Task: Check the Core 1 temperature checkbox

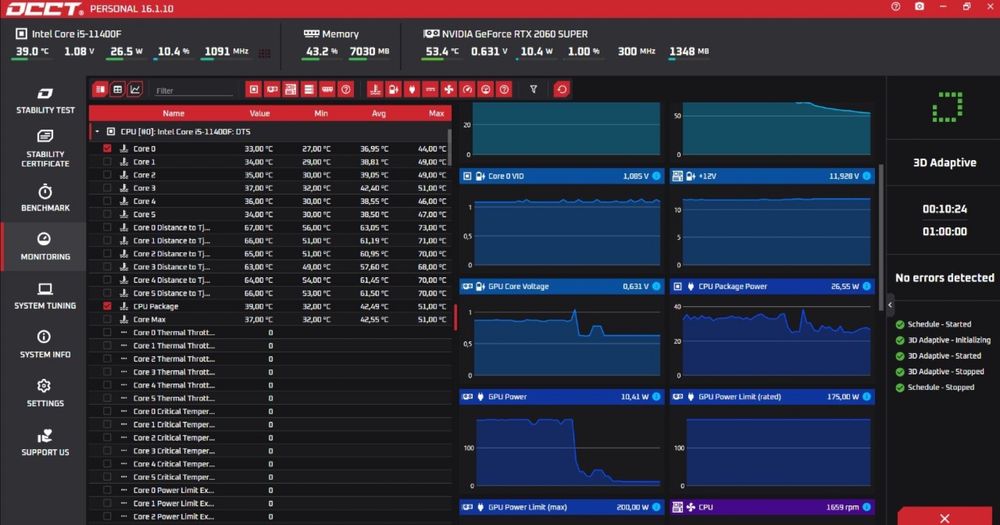Action: 107,162
